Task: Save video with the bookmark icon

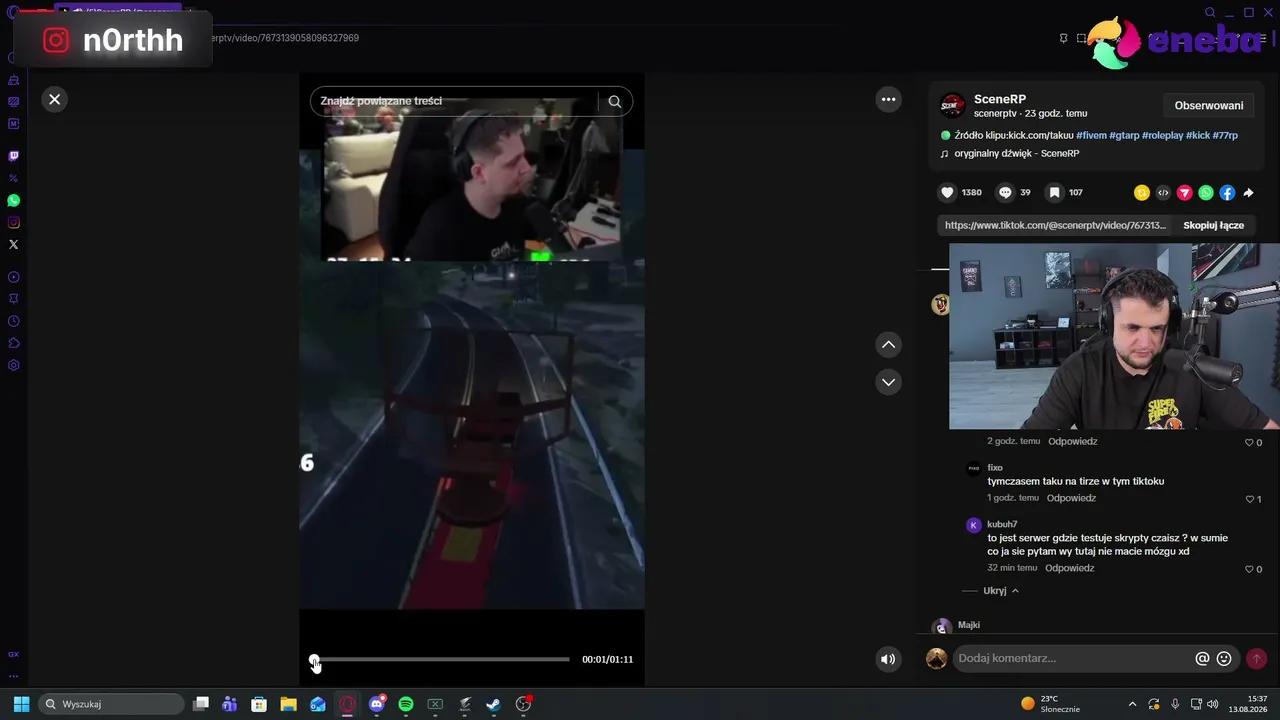Action: point(1054,192)
